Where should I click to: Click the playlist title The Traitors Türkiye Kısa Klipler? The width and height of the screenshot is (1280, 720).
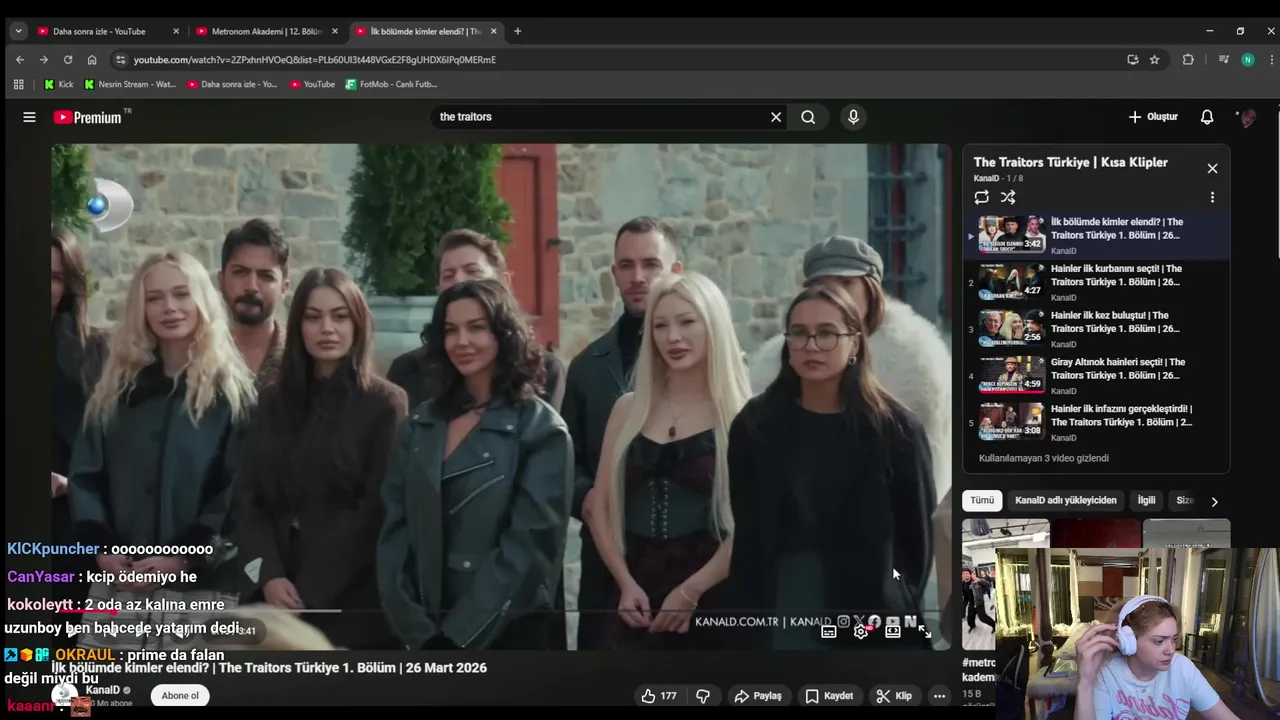(x=1070, y=162)
